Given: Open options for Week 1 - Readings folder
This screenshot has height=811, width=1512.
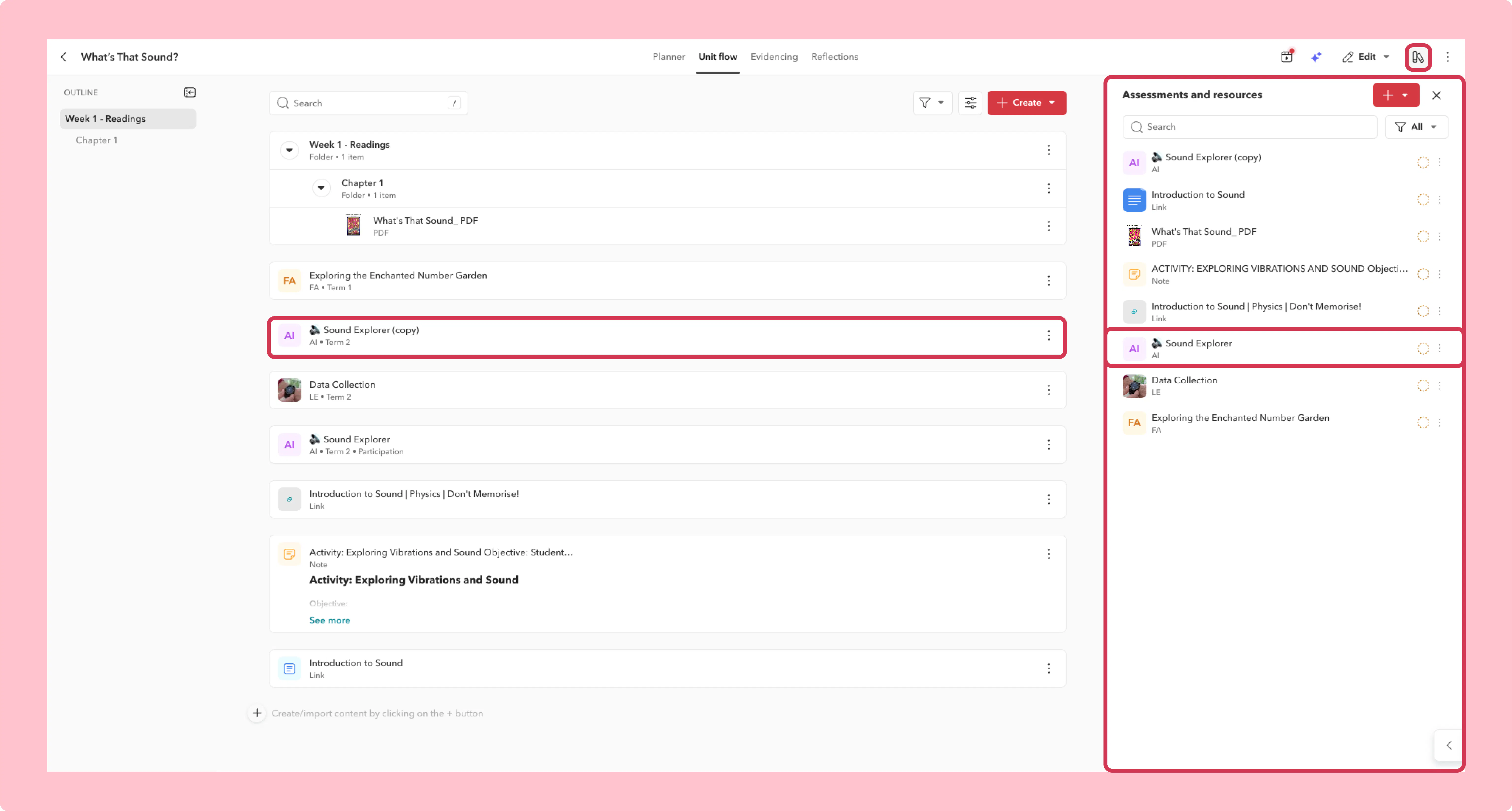Looking at the screenshot, I should pyautogui.click(x=1048, y=150).
